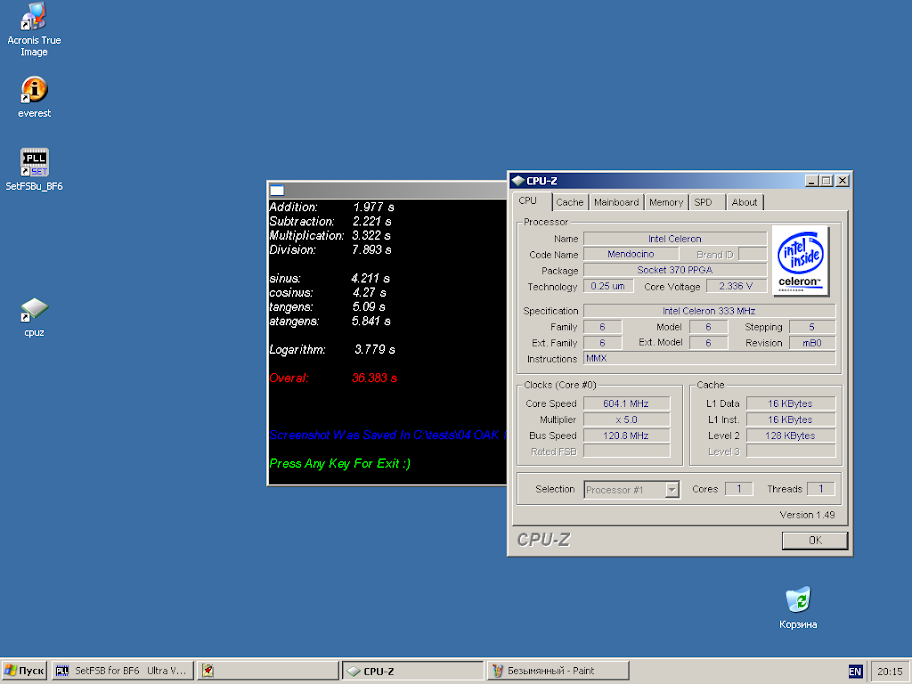Click the Intel Celeron name field
The height and width of the screenshot is (684, 912).
pyautogui.click(x=675, y=238)
